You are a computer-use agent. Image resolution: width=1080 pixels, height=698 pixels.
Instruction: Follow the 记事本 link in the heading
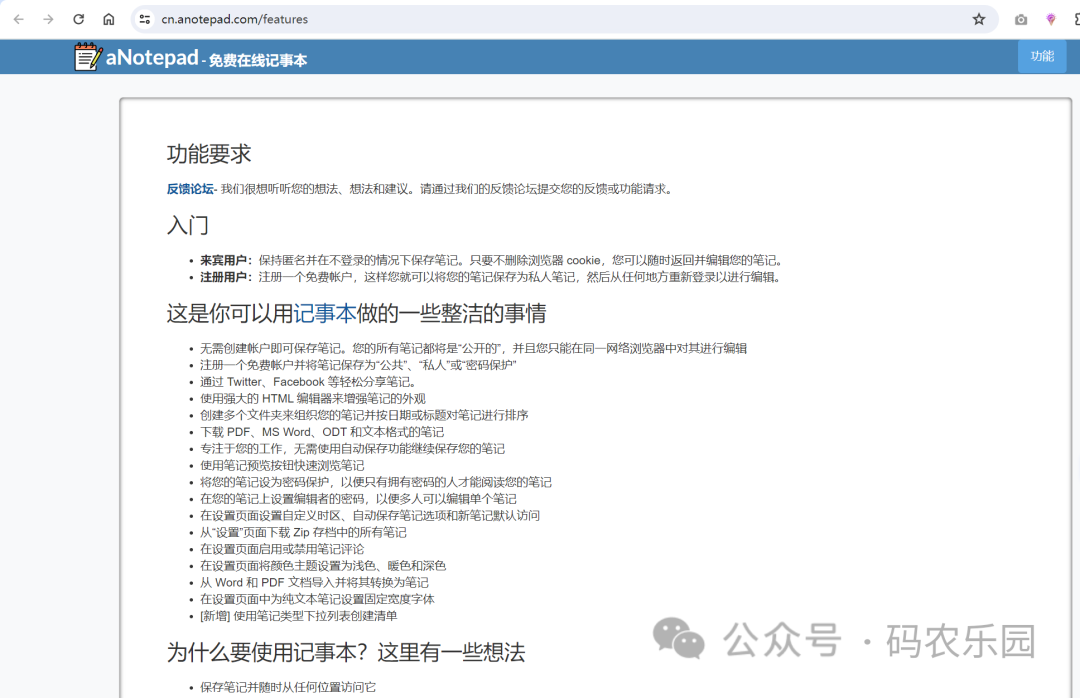tap(324, 314)
